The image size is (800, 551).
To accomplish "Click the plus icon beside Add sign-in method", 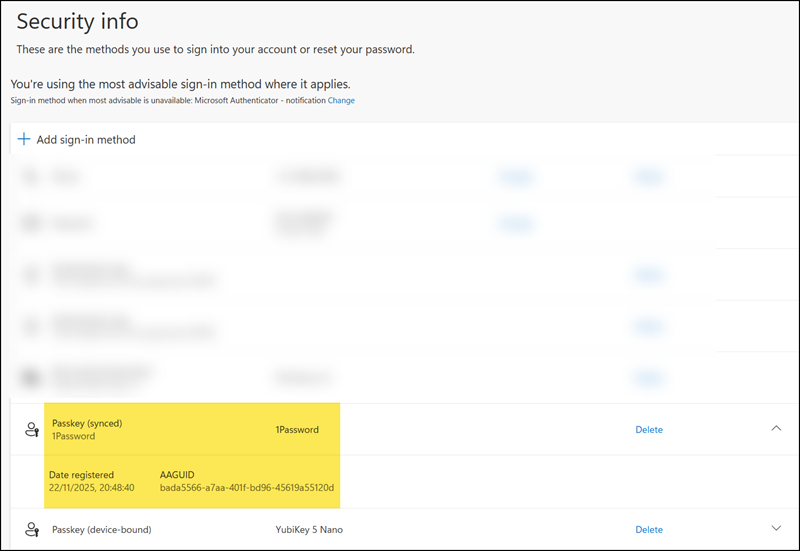I will coord(24,140).
